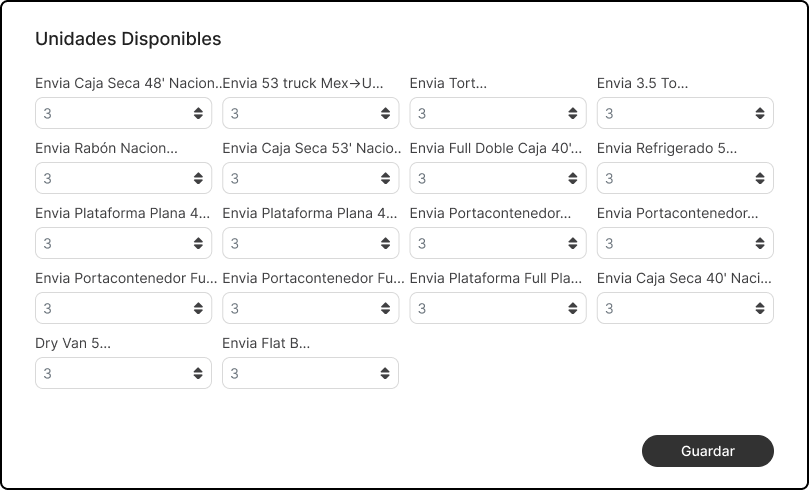
Task: Focus the Envia Flat B... quantity field
Action: coord(299,374)
